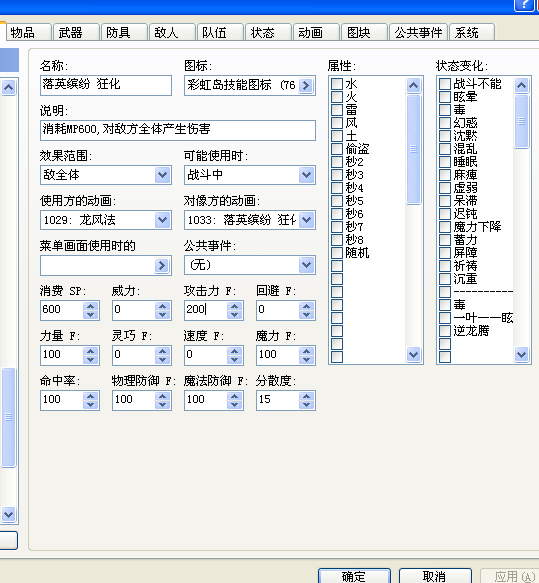Open the 动画 tab
539x583 pixels.
pyautogui.click(x=316, y=32)
